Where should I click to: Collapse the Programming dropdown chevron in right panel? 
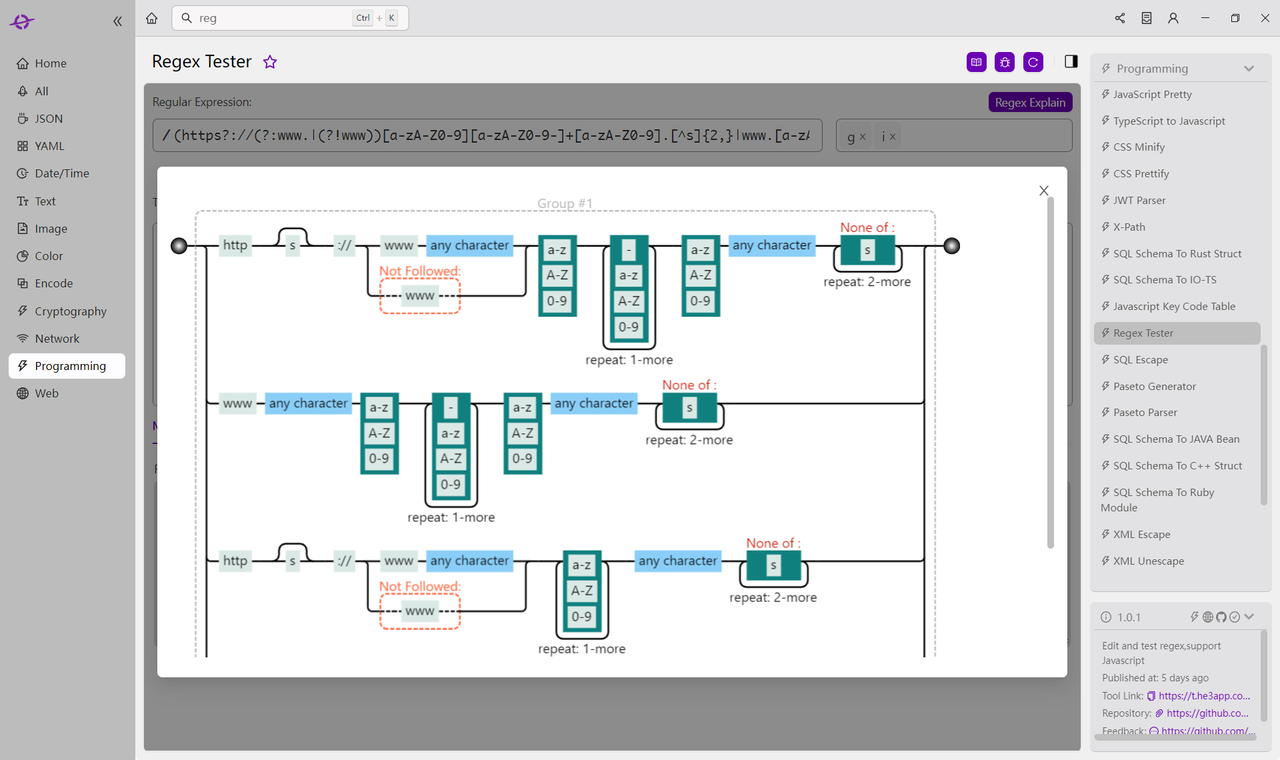coord(1249,69)
